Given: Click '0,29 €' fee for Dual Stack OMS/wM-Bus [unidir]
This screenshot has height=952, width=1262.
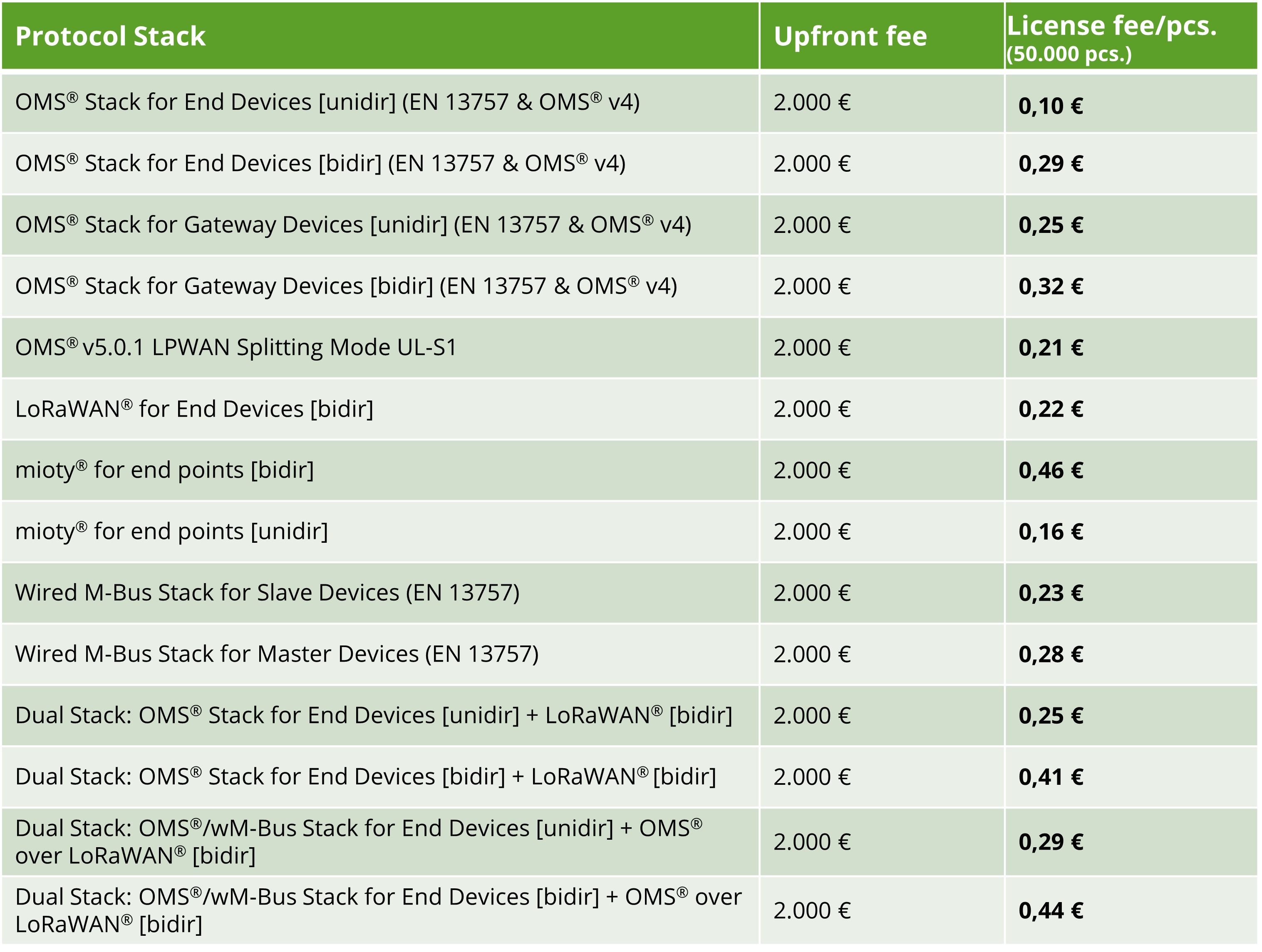Looking at the screenshot, I should point(1051,843).
